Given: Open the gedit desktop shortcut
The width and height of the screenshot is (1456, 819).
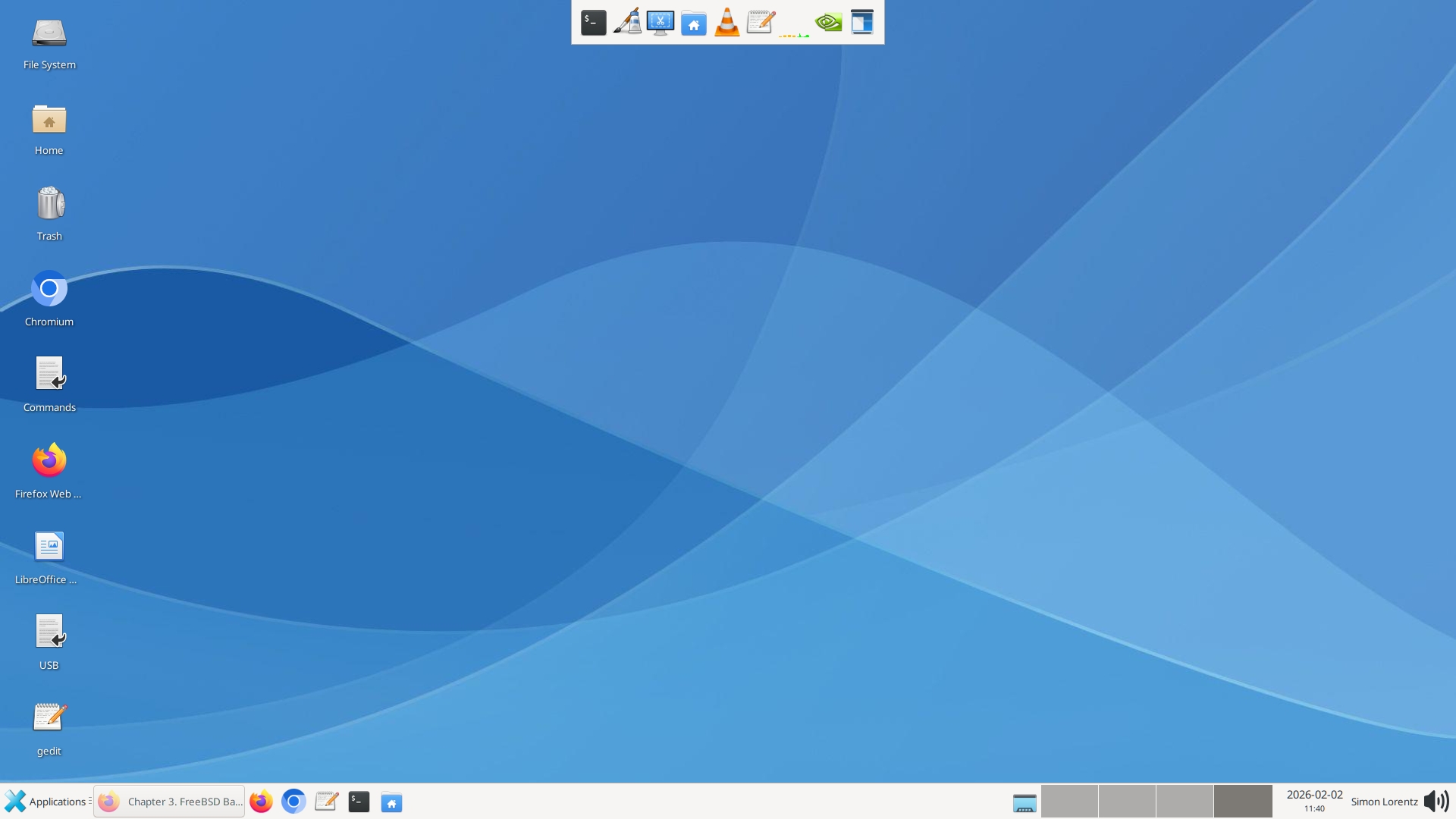Looking at the screenshot, I should point(49,715).
